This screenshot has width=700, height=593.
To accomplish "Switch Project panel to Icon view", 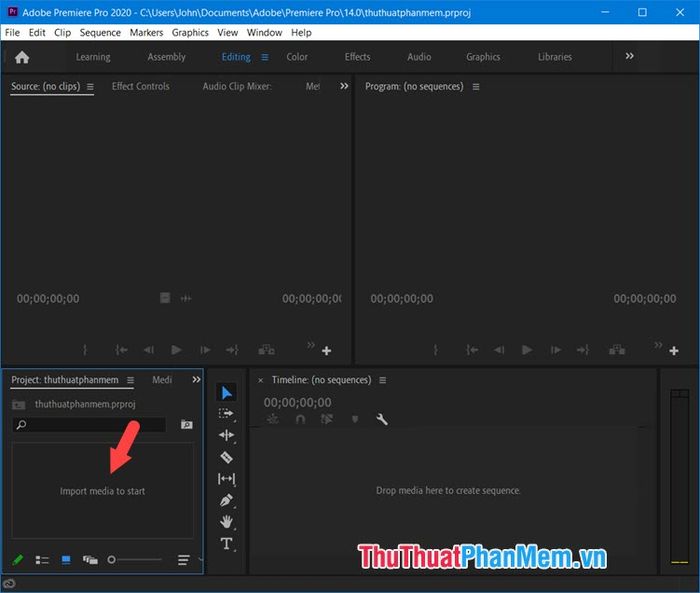I will pyautogui.click(x=66, y=560).
